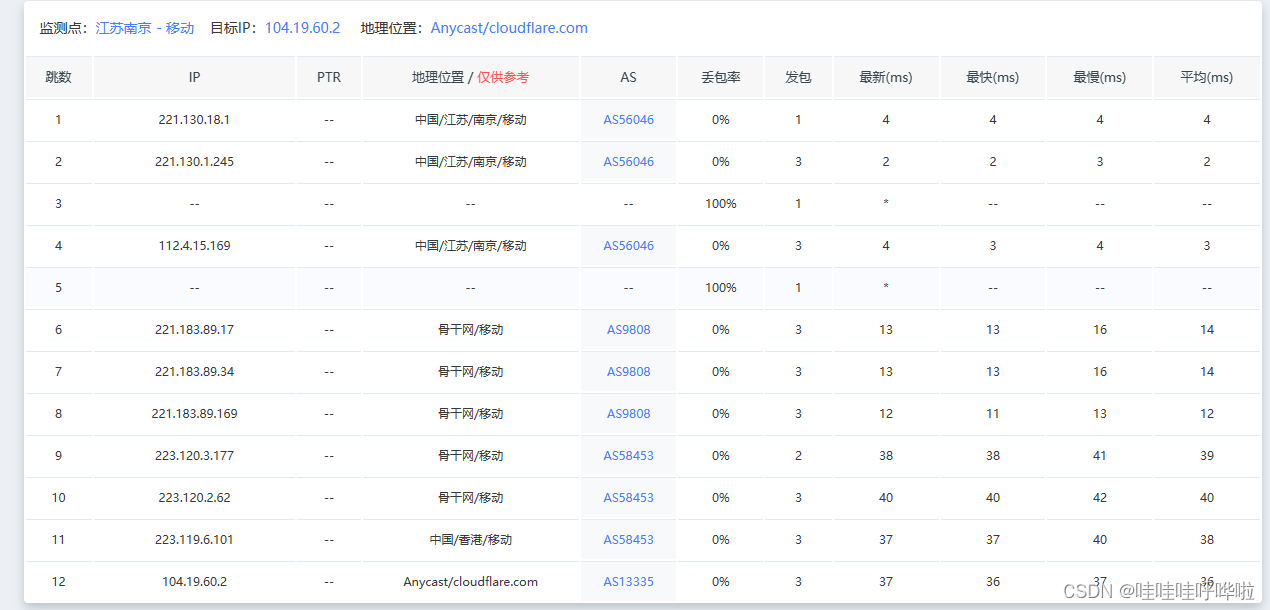Click AS58453 link for 223.119.6.101

[x=628, y=540]
